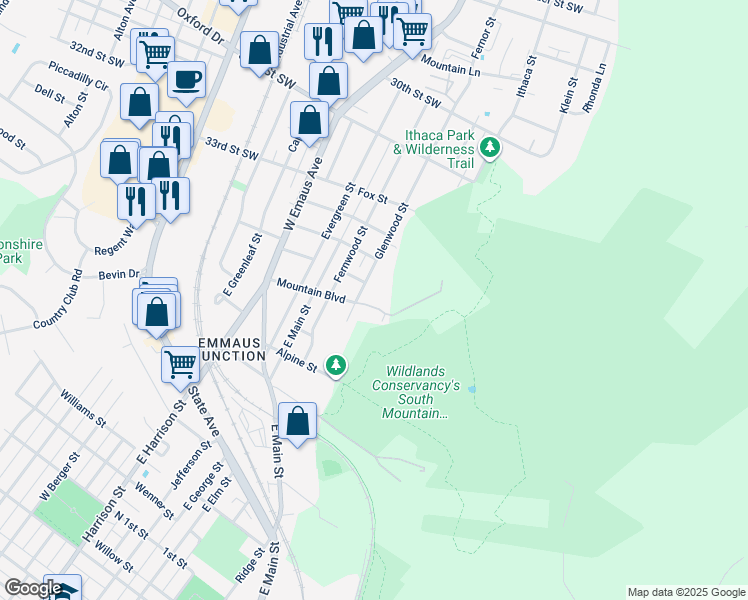Viewport: 748px width, 600px height.
Task: Click the Wenner St street label
Action: tap(155, 501)
